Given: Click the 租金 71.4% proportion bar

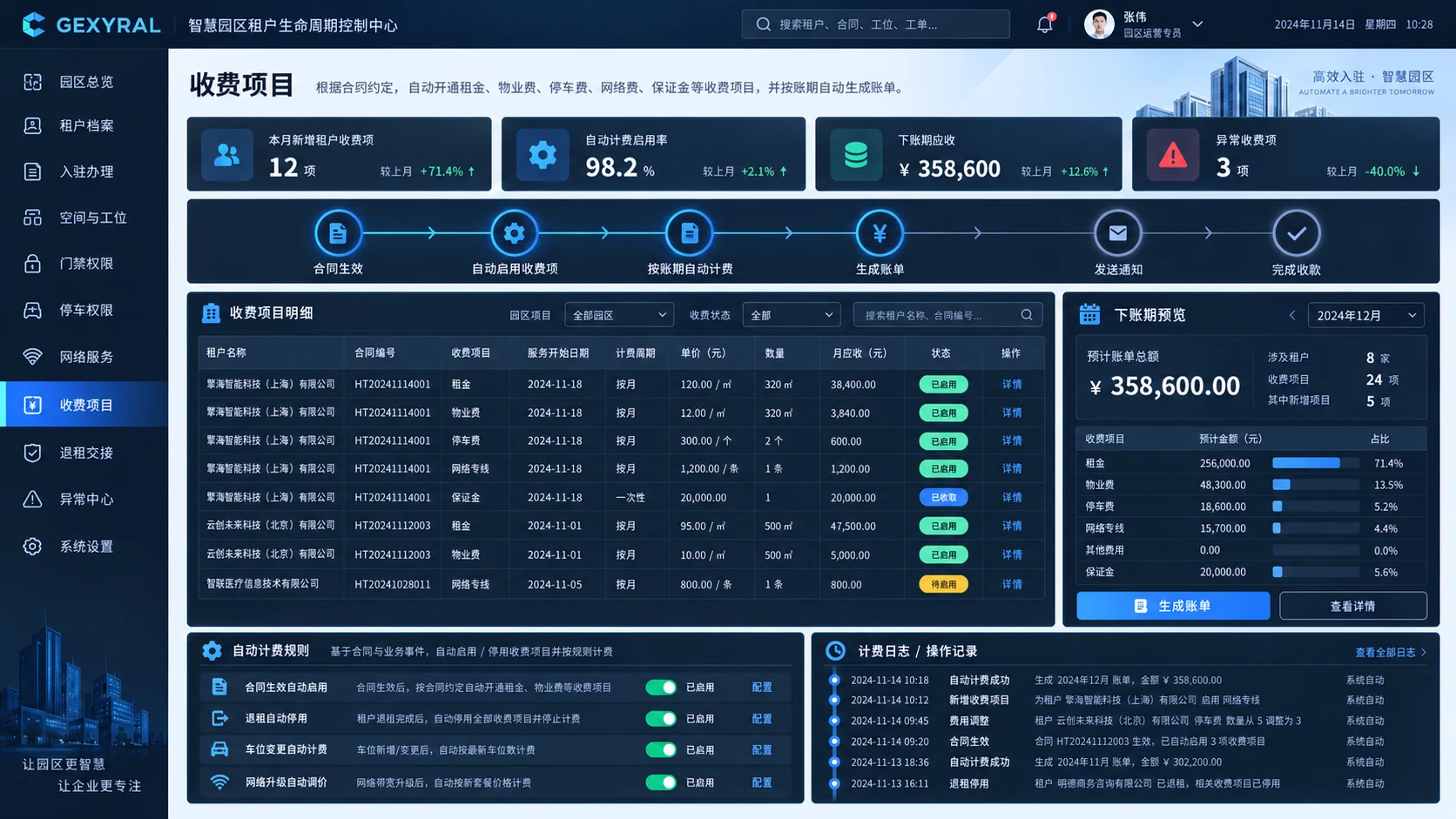Looking at the screenshot, I should coord(1316,463).
